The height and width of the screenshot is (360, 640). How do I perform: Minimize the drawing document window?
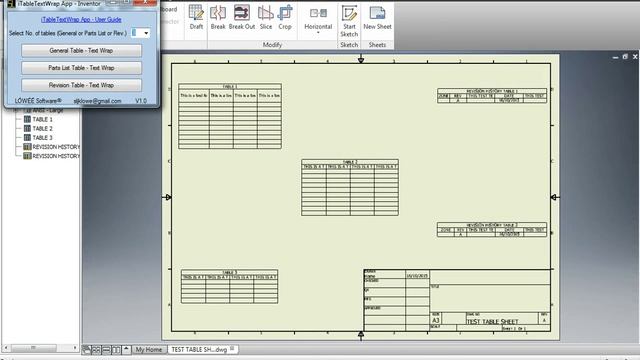pos(615,58)
